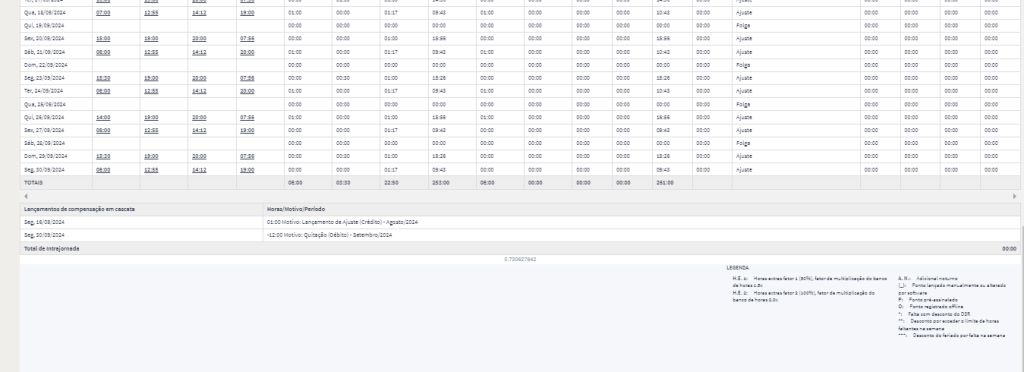The width and height of the screenshot is (1024, 372).
Task: Open the 14:12 entry in the Ter, 24/09/2024 row
Action: (199, 91)
